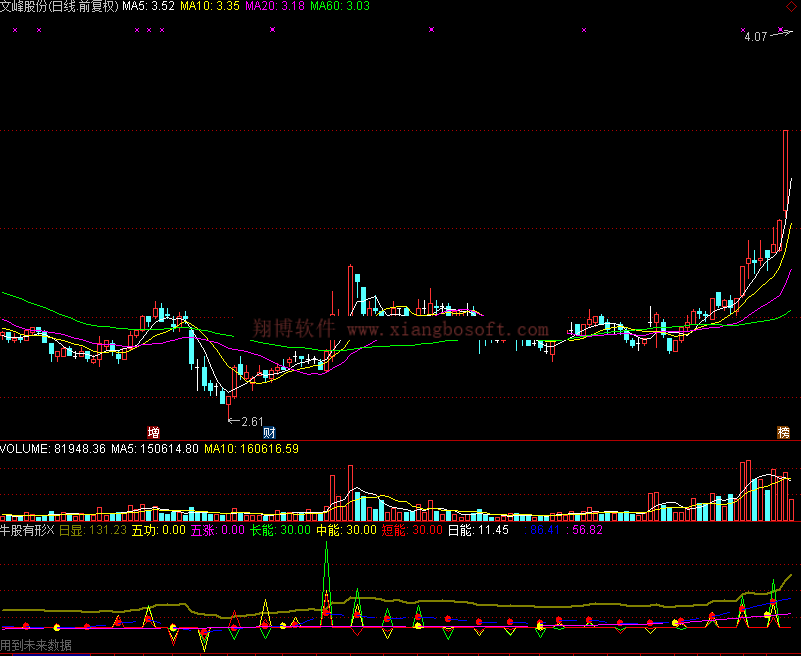The width and height of the screenshot is (801, 656).
Task: Click the volume MA10: 160616.59 label
Action: (x=251, y=449)
